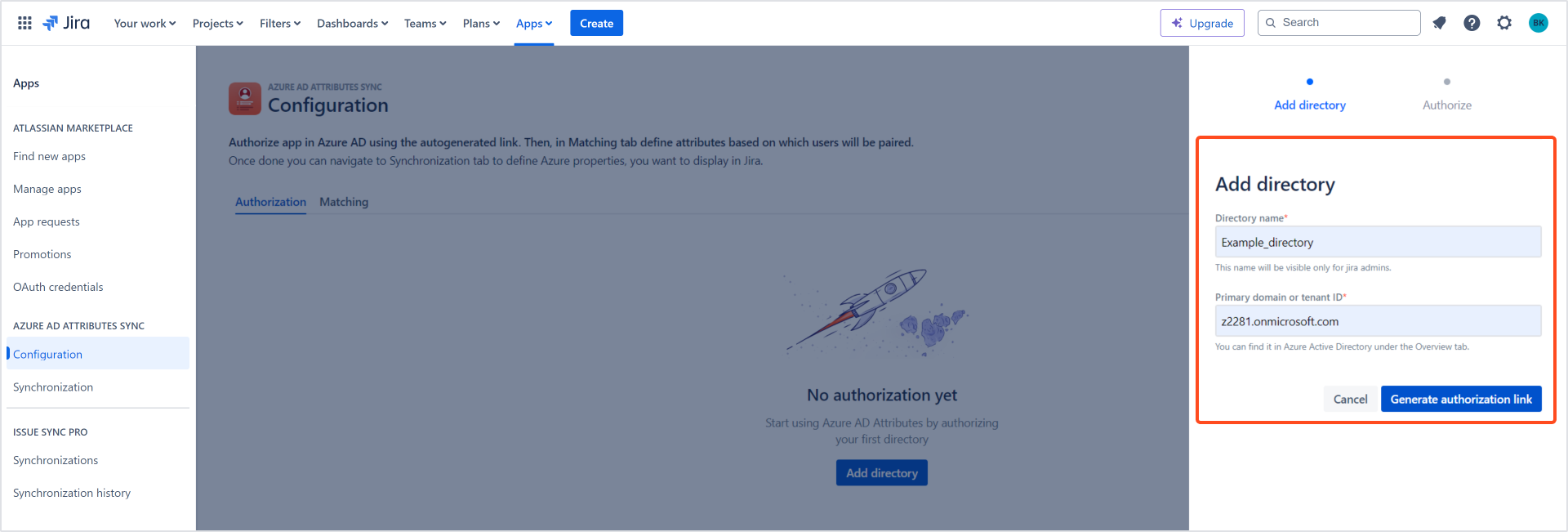
Task: Switch to the Matching tab
Action: coord(344,202)
